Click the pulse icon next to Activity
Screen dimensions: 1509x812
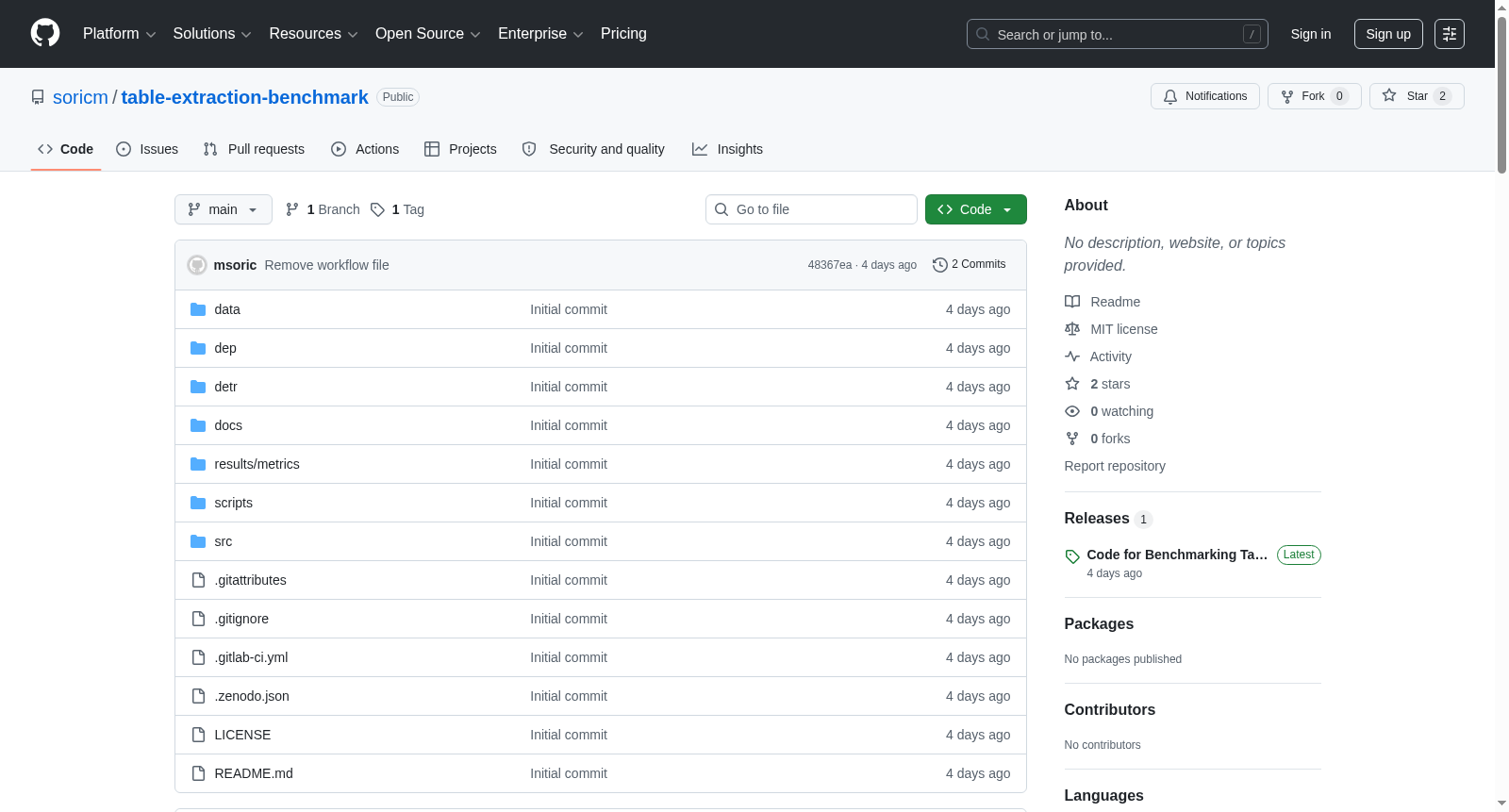click(1072, 356)
